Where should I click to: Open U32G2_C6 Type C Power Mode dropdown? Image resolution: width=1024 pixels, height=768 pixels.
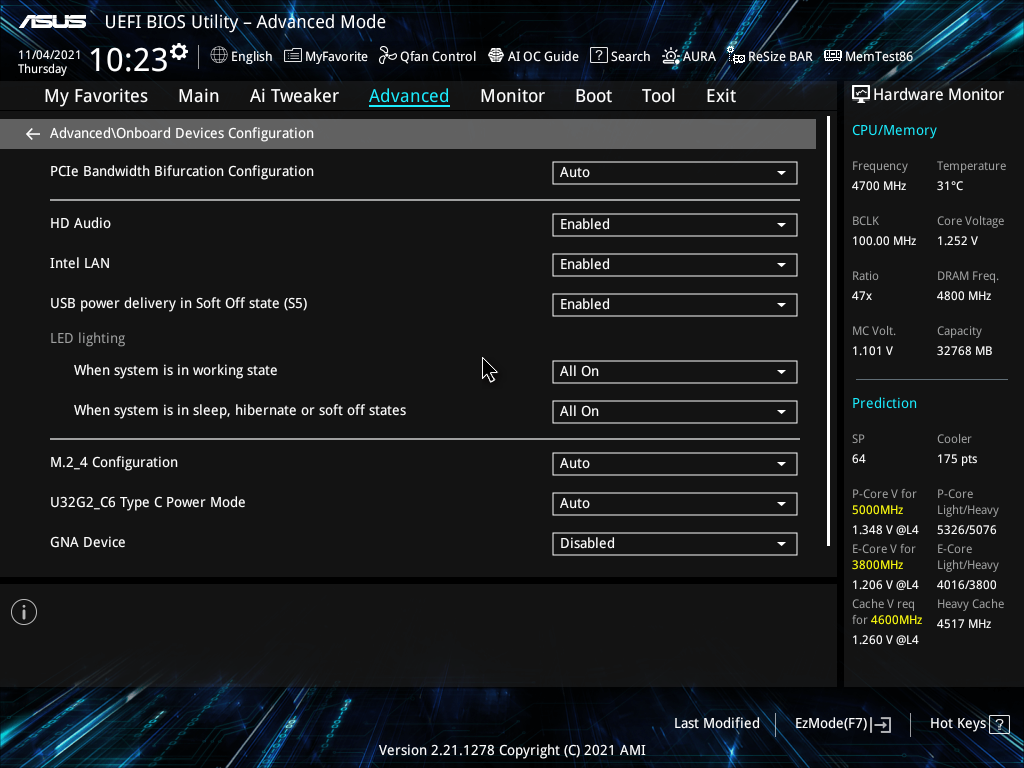[675, 504]
